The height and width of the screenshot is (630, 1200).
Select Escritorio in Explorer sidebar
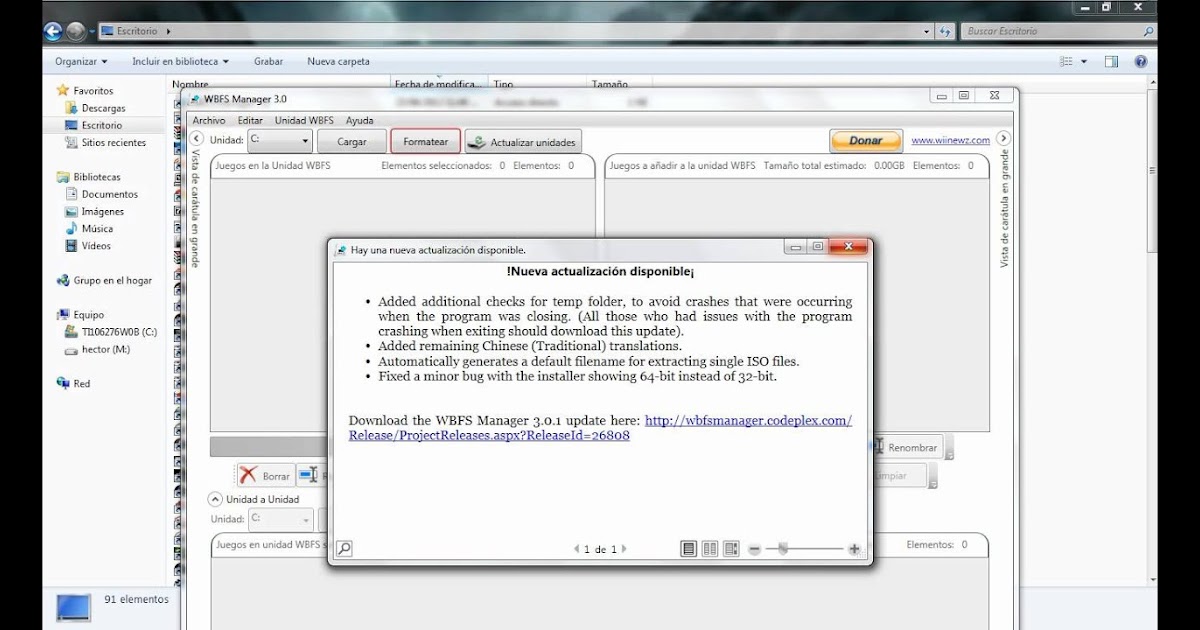point(102,125)
